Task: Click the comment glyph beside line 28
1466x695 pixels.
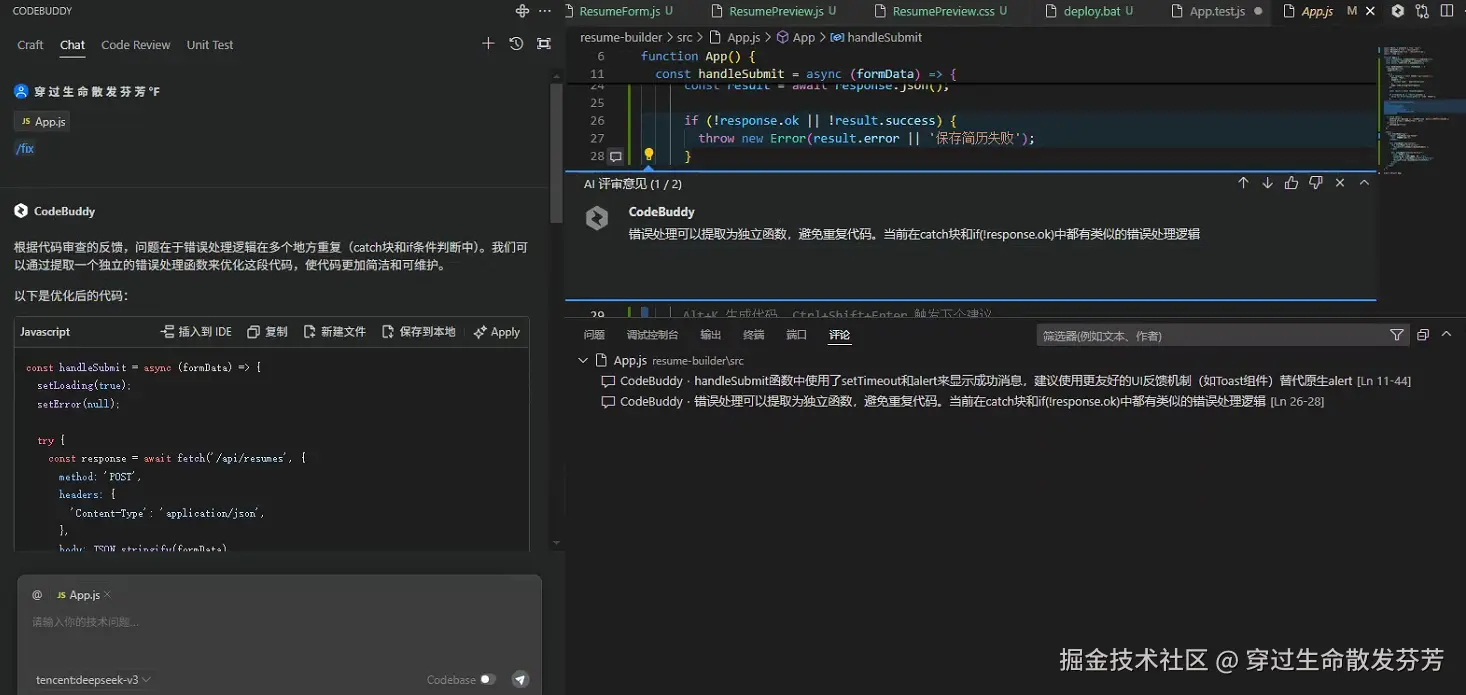Action: point(616,157)
